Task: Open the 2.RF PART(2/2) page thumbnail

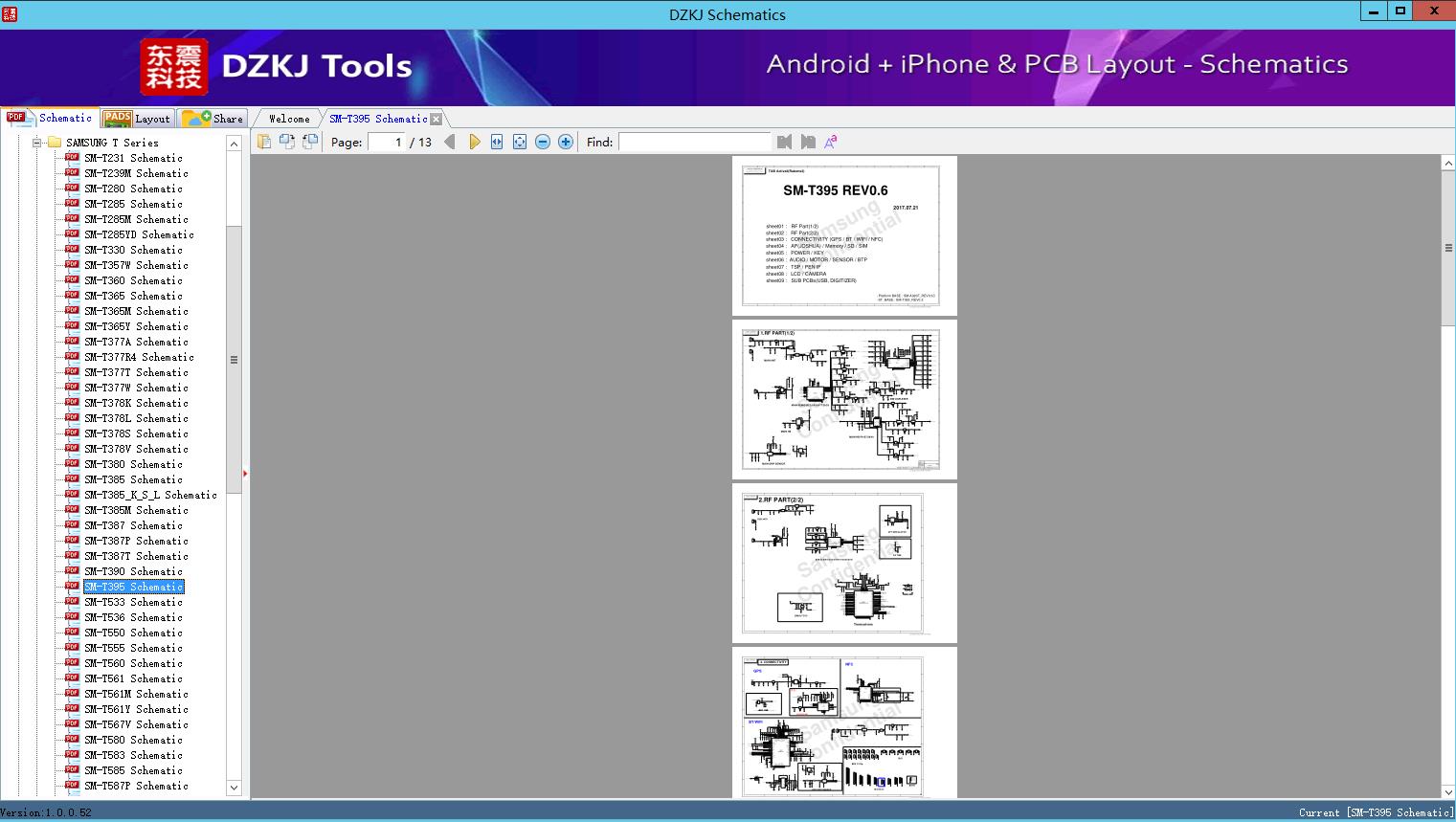Action: click(844, 563)
